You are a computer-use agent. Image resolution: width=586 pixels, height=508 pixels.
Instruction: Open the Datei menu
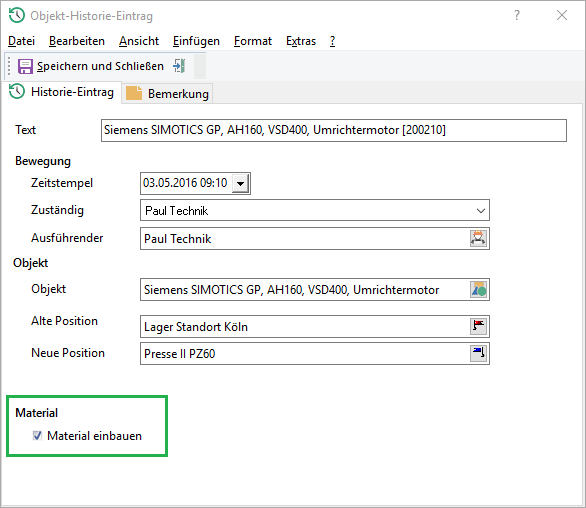[21, 41]
